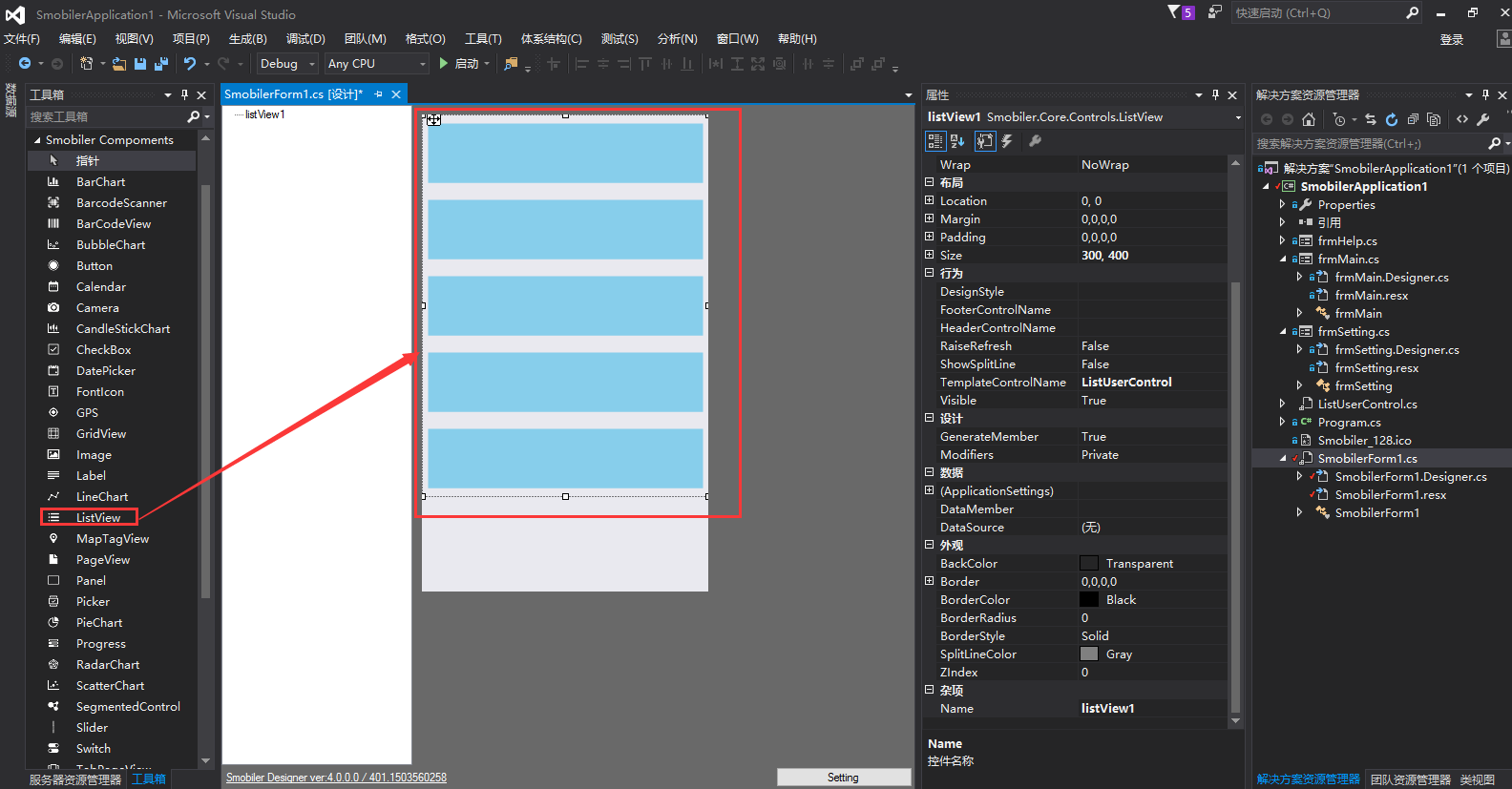Pin the toolbox panel
Image resolution: width=1512 pixels, height=789 pixels.
tap(185, 94)
